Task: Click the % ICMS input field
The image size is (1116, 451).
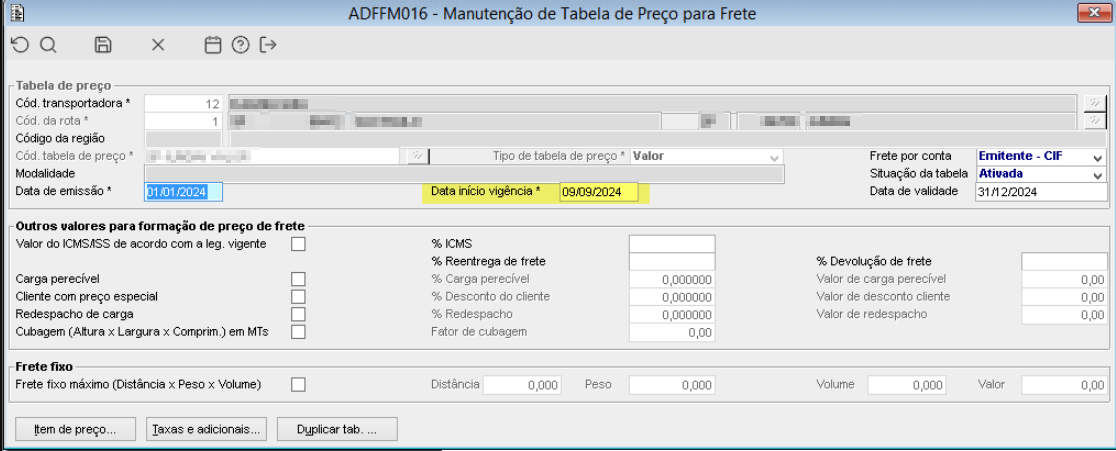Action: (x=672, y=244)
